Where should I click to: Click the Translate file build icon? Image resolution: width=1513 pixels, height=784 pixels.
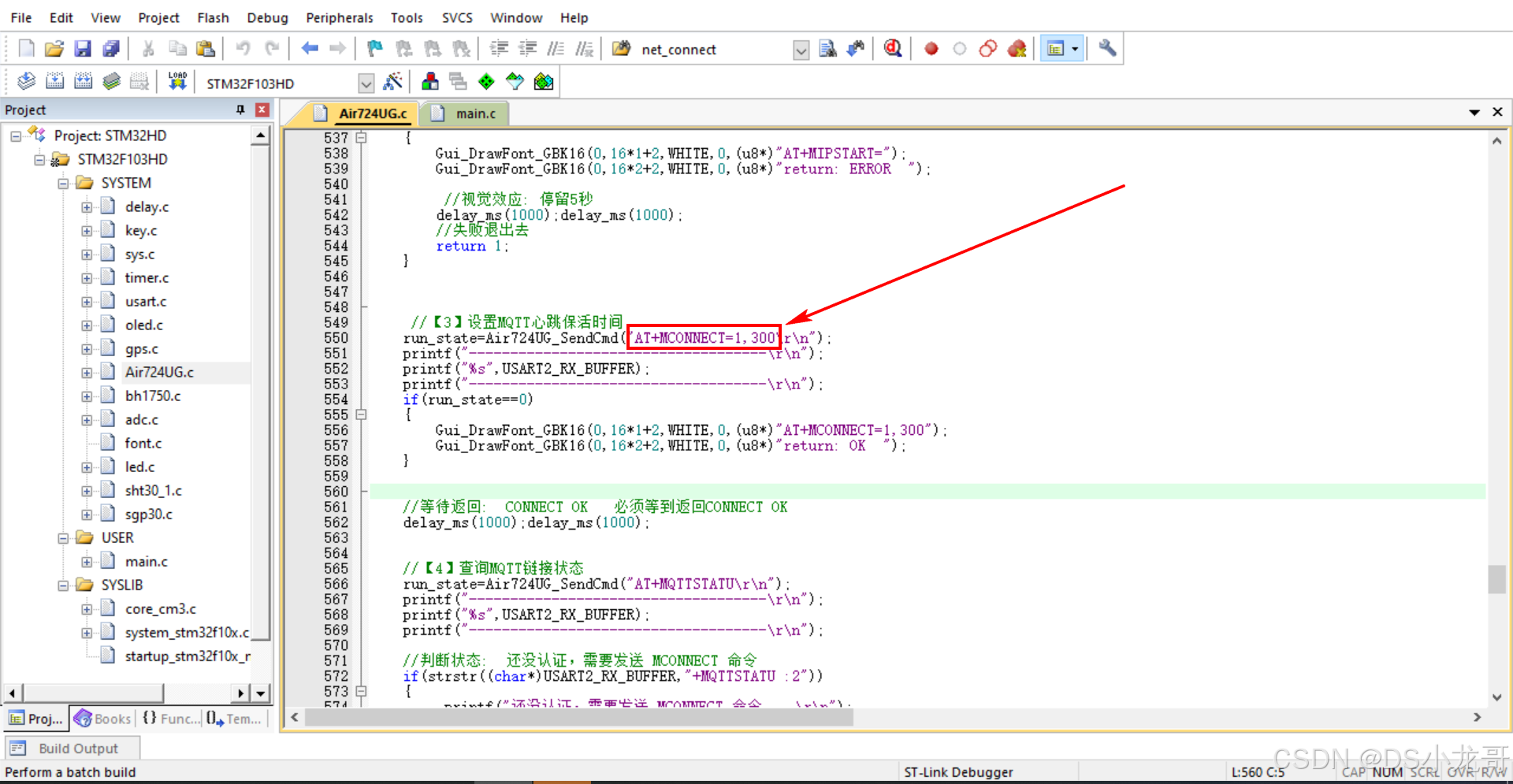point(26,81)
